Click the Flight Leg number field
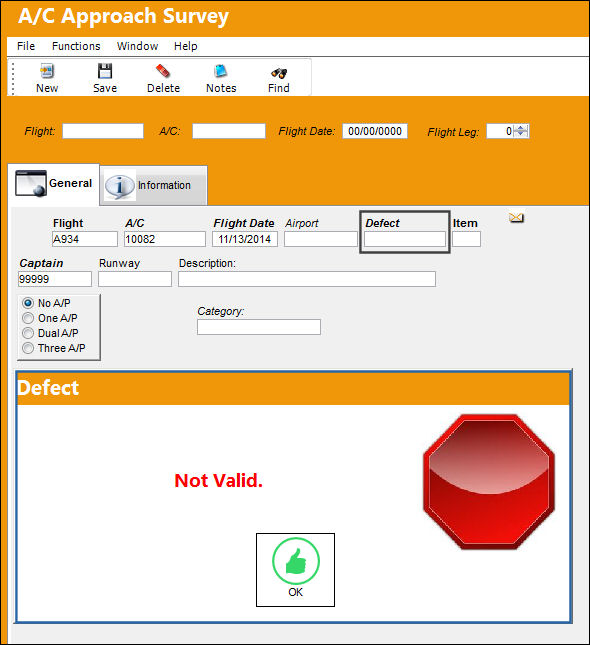 click(x=501, y=131)
